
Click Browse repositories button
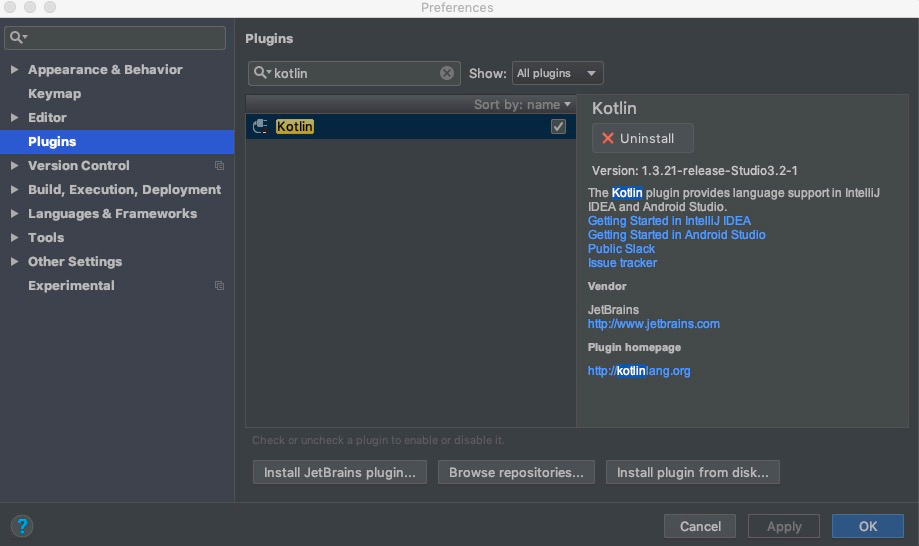tap(516, 472)
